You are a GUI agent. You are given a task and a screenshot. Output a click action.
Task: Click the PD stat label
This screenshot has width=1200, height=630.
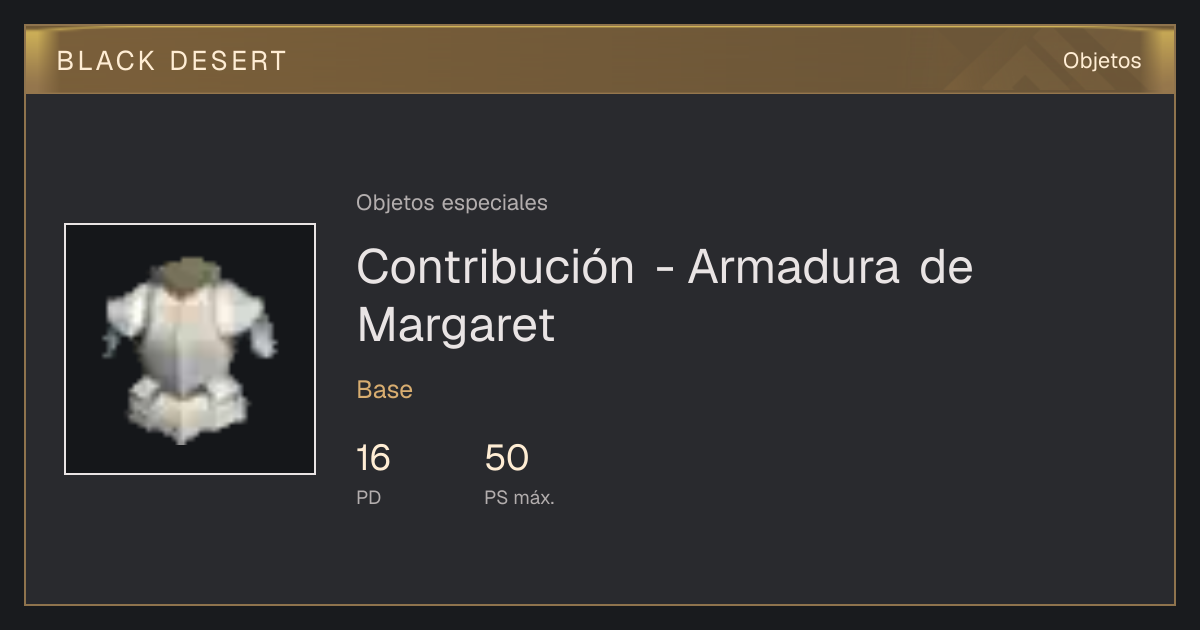coord(369,497)
